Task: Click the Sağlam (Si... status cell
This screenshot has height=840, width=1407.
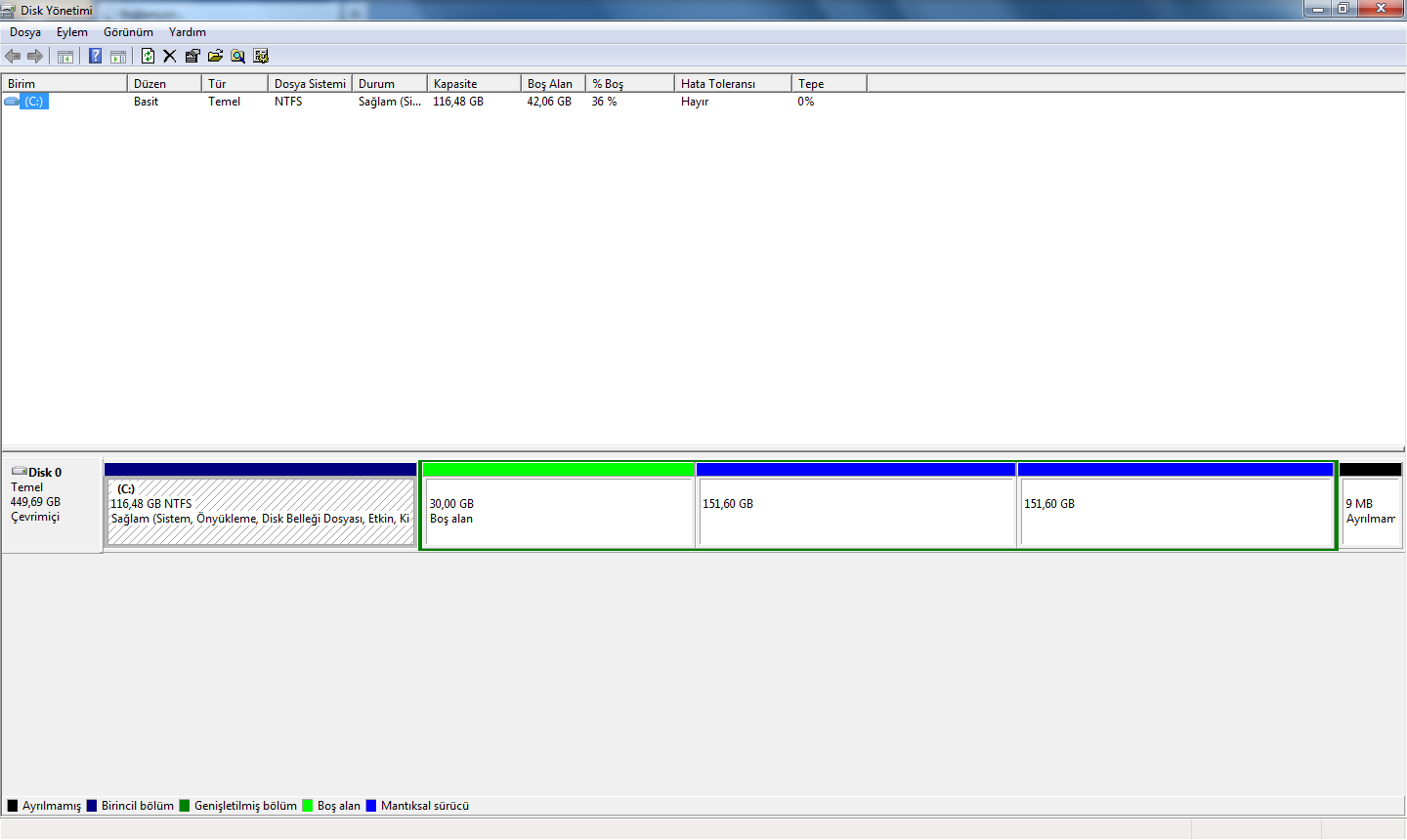Action: [390, 102]
